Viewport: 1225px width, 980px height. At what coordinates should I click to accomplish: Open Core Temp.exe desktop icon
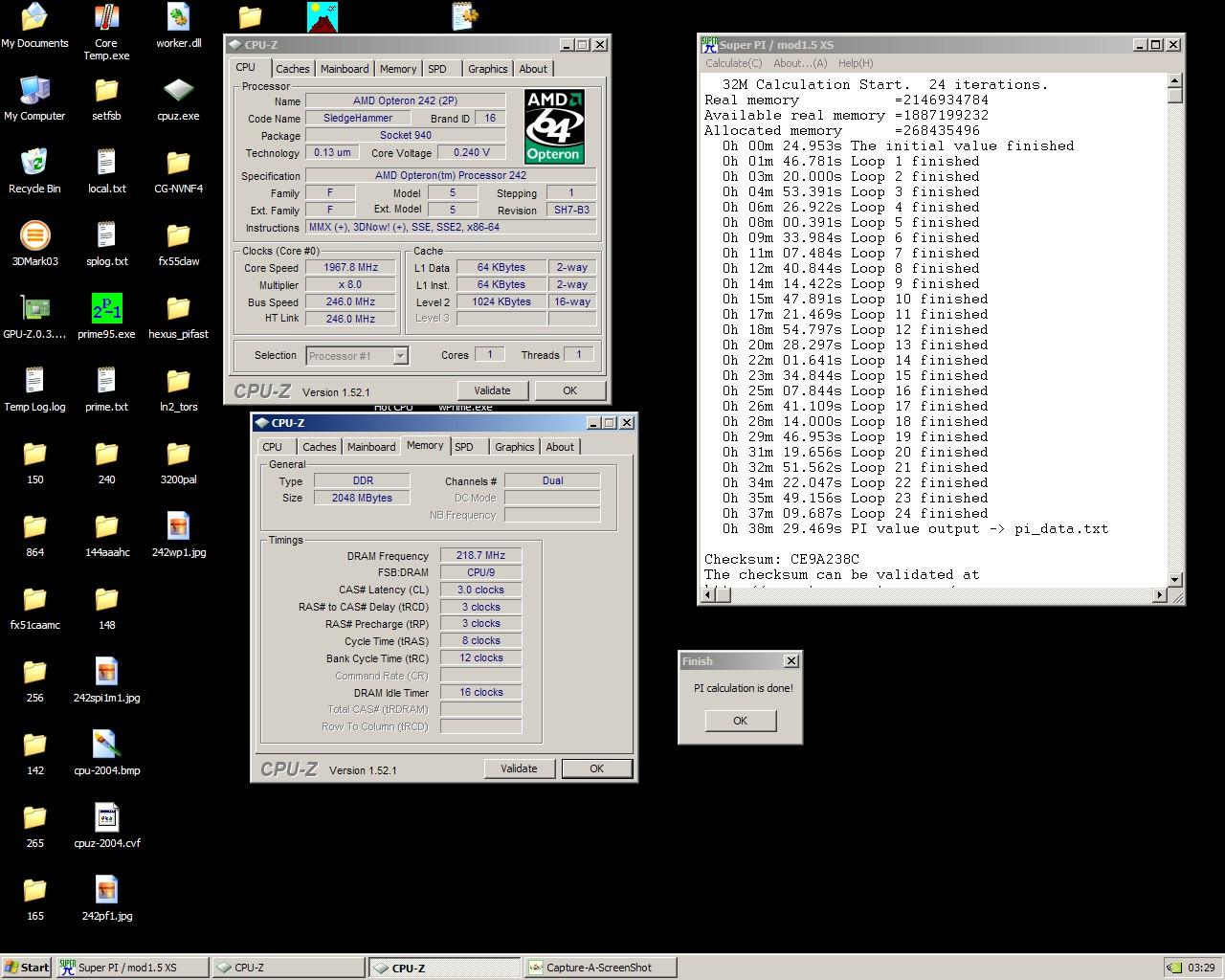(x=106, y=32)
